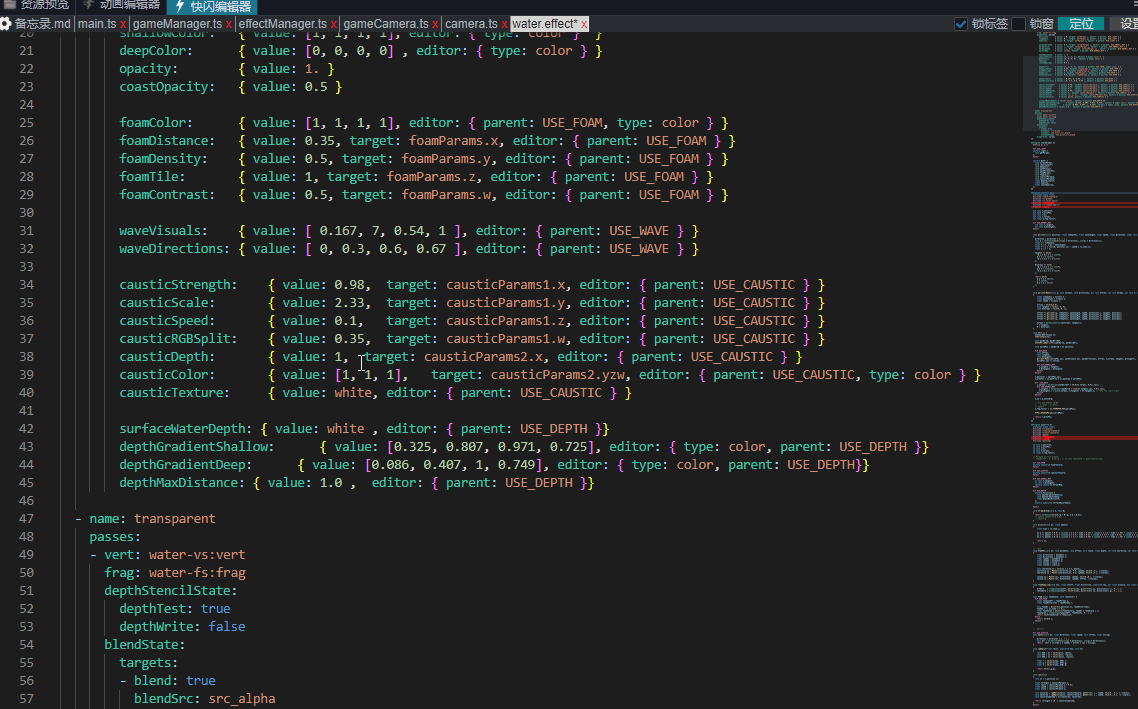1138x709 pixels.
Task: Click the 'waveDirections:' property name
Action: point(174,249)
